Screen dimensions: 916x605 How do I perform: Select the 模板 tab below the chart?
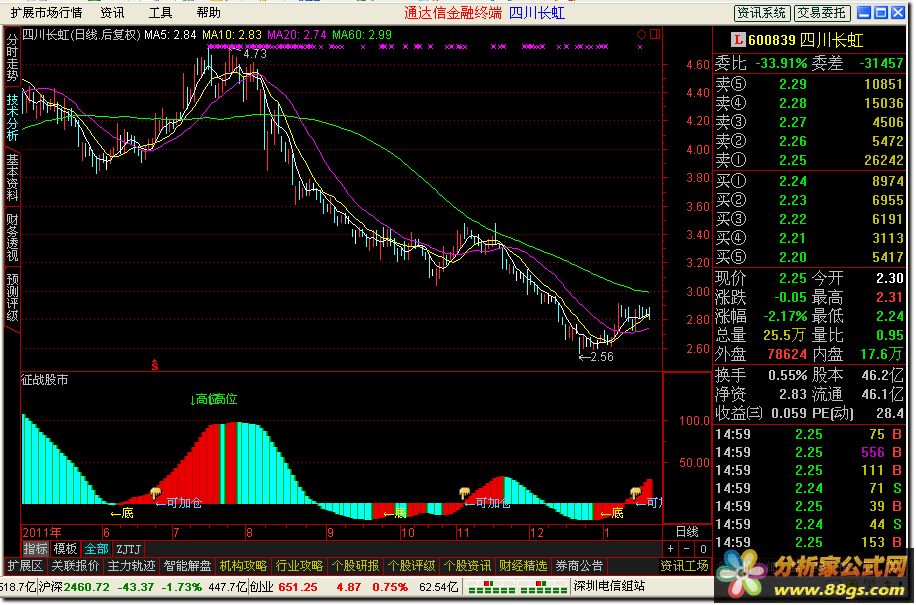[x=65, y=549]
